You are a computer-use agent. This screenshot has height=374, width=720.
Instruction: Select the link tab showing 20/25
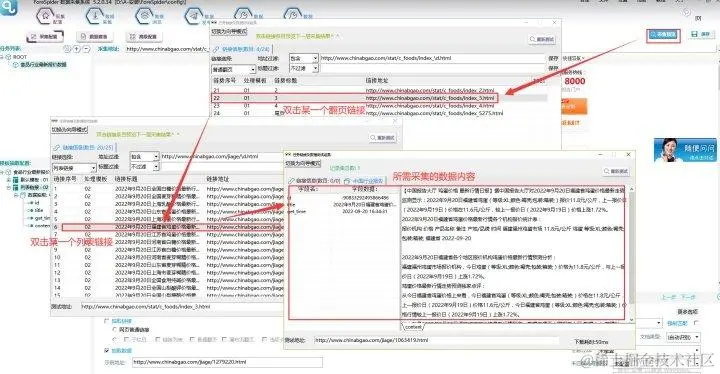pos(83,147)
